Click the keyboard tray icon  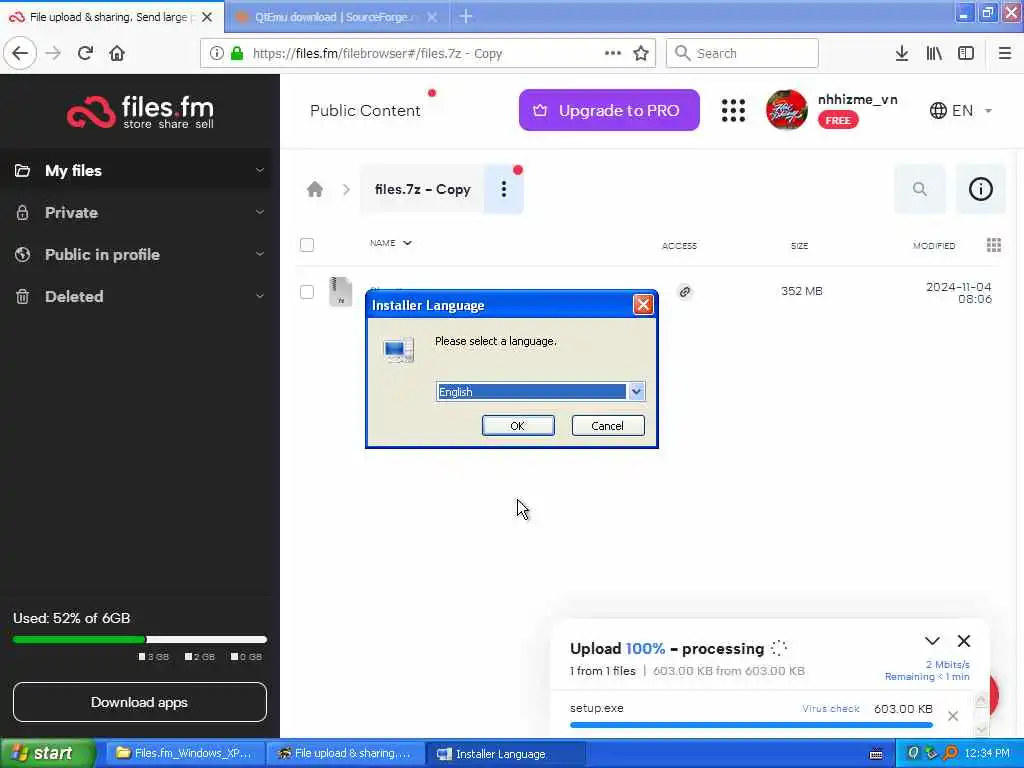click(x=876, y=754)
